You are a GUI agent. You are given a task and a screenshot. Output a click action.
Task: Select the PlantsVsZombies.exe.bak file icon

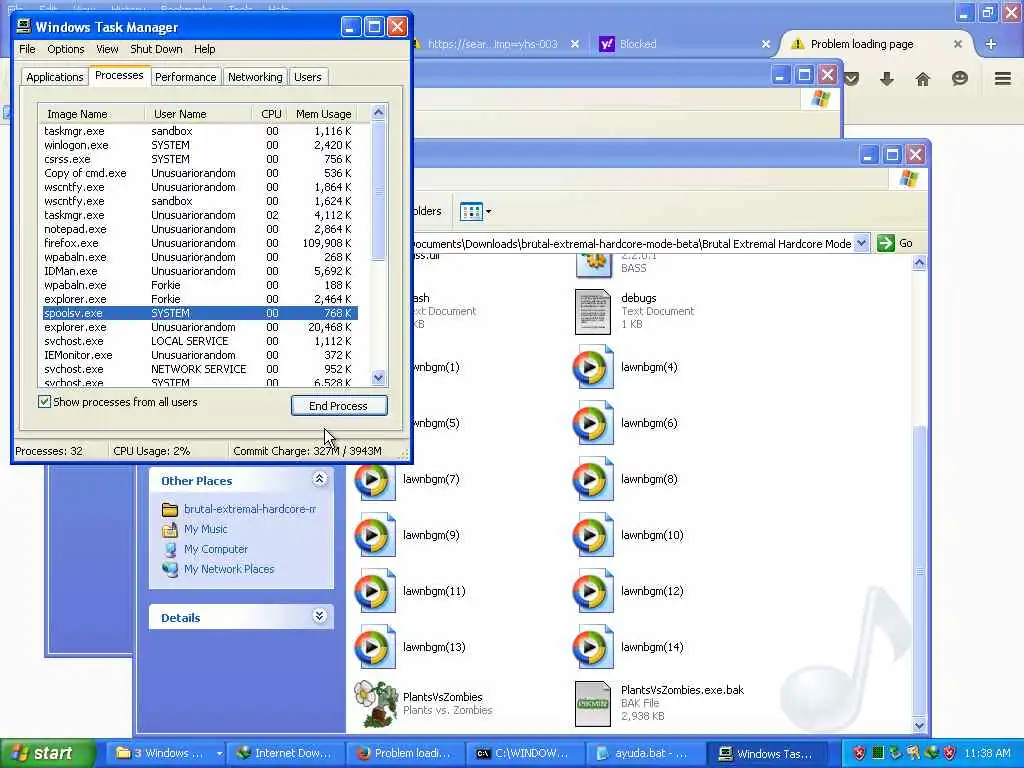coord(593,704)
